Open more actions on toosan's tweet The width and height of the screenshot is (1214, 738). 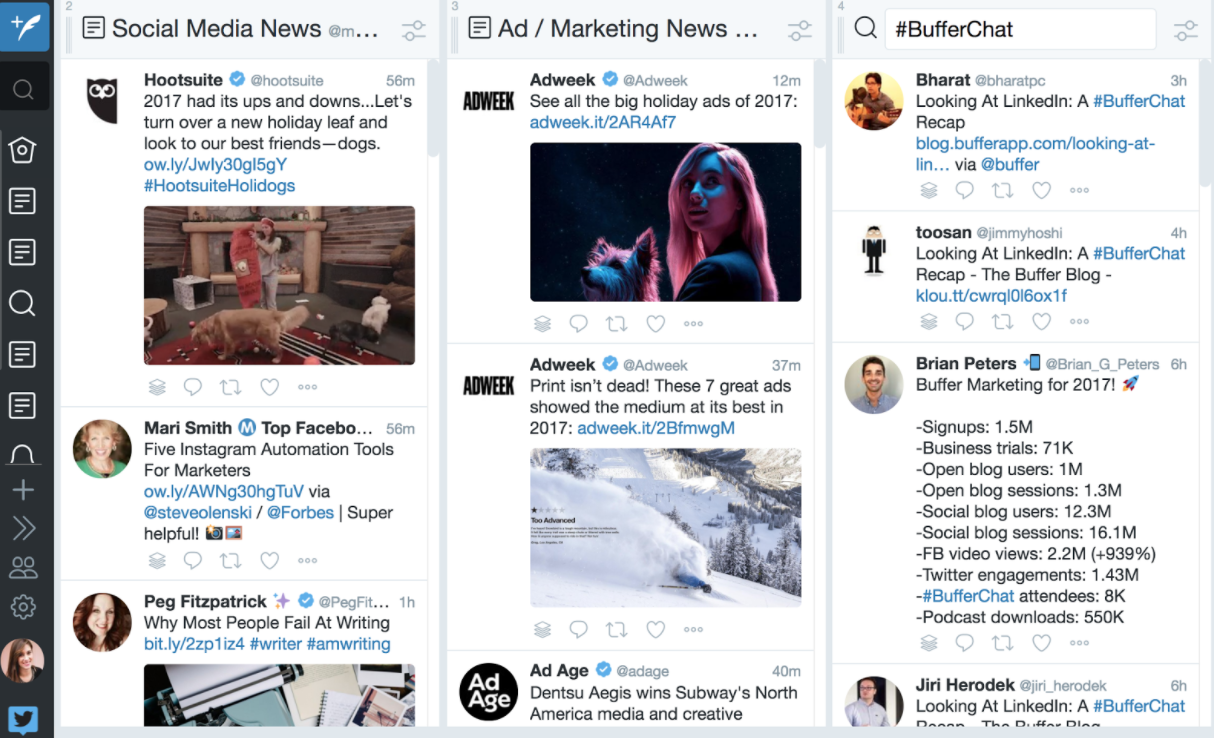click(1079, 322)
